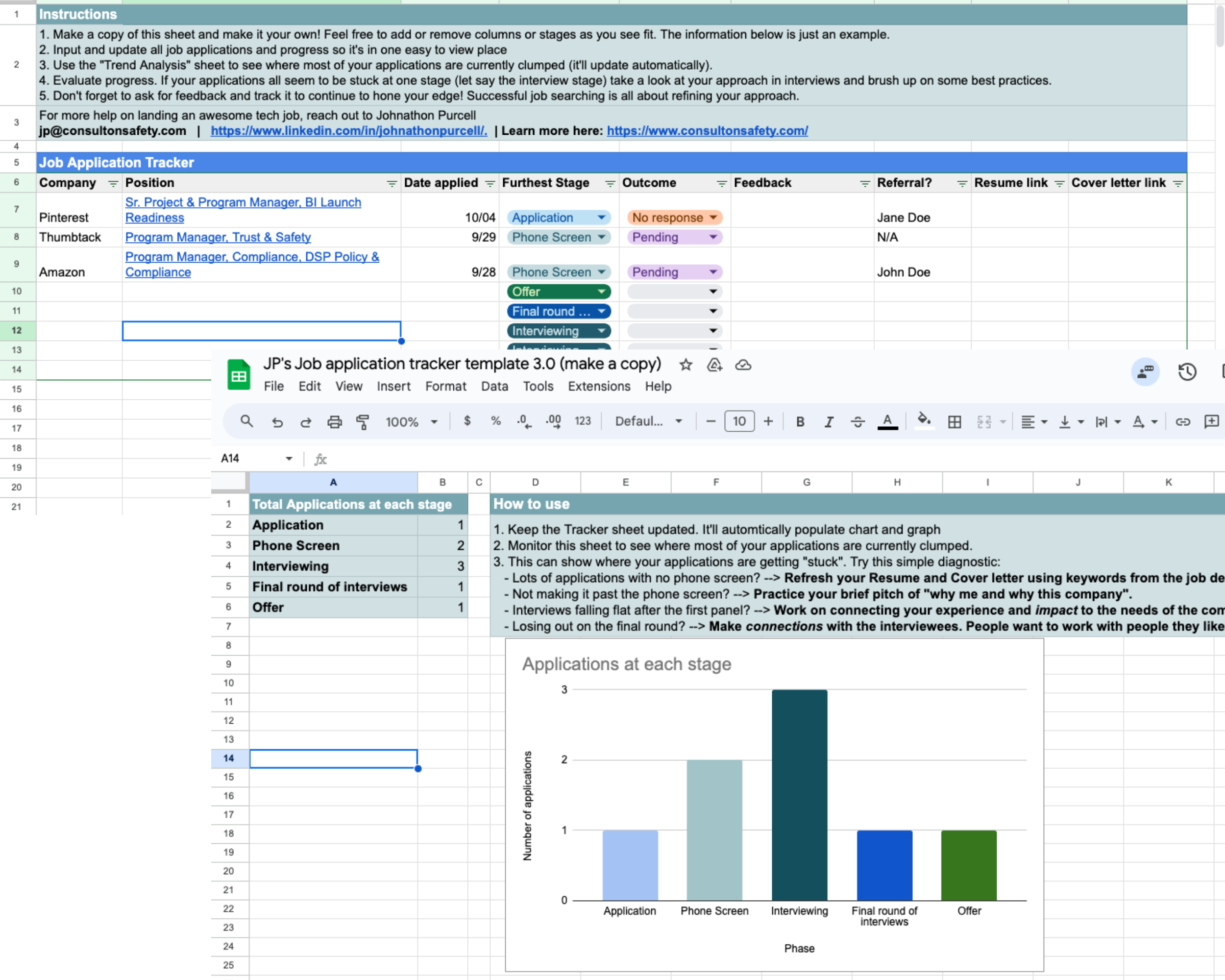Visit the consultonsafety.com website link

(x=707, y=131)
